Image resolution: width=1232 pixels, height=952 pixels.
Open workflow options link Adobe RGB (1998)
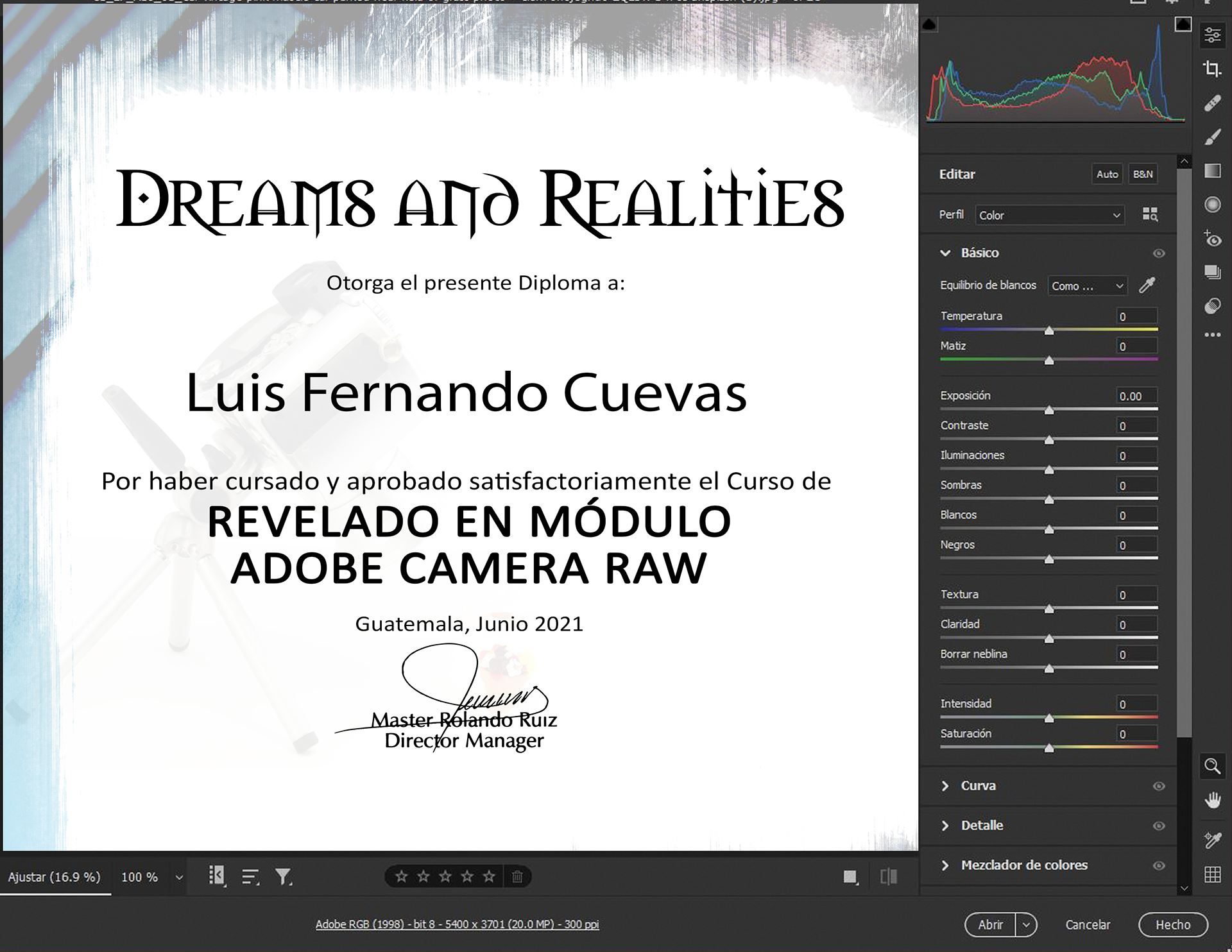457,924
